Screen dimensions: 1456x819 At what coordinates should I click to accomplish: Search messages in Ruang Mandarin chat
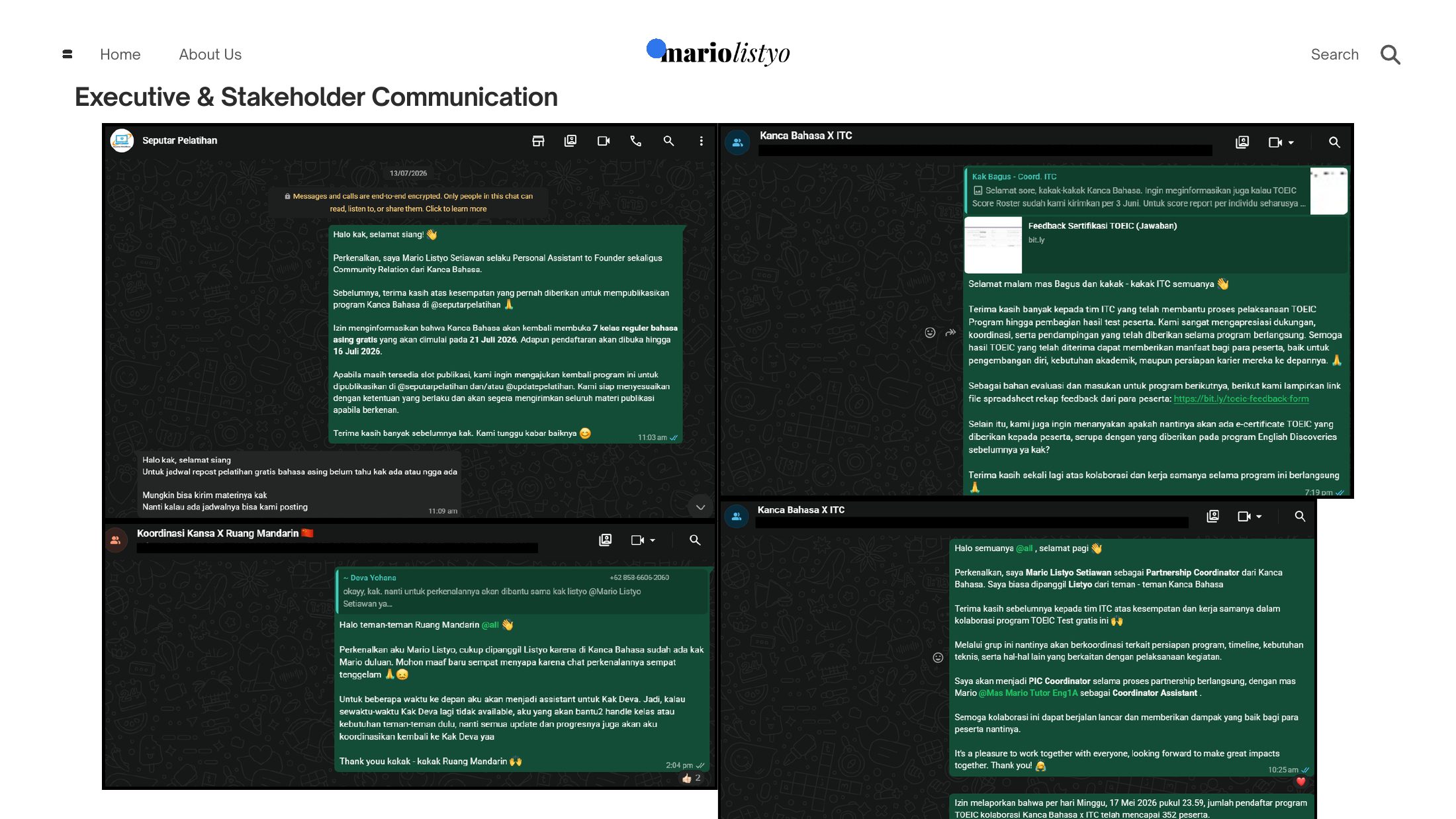click(x=695, y=540)
